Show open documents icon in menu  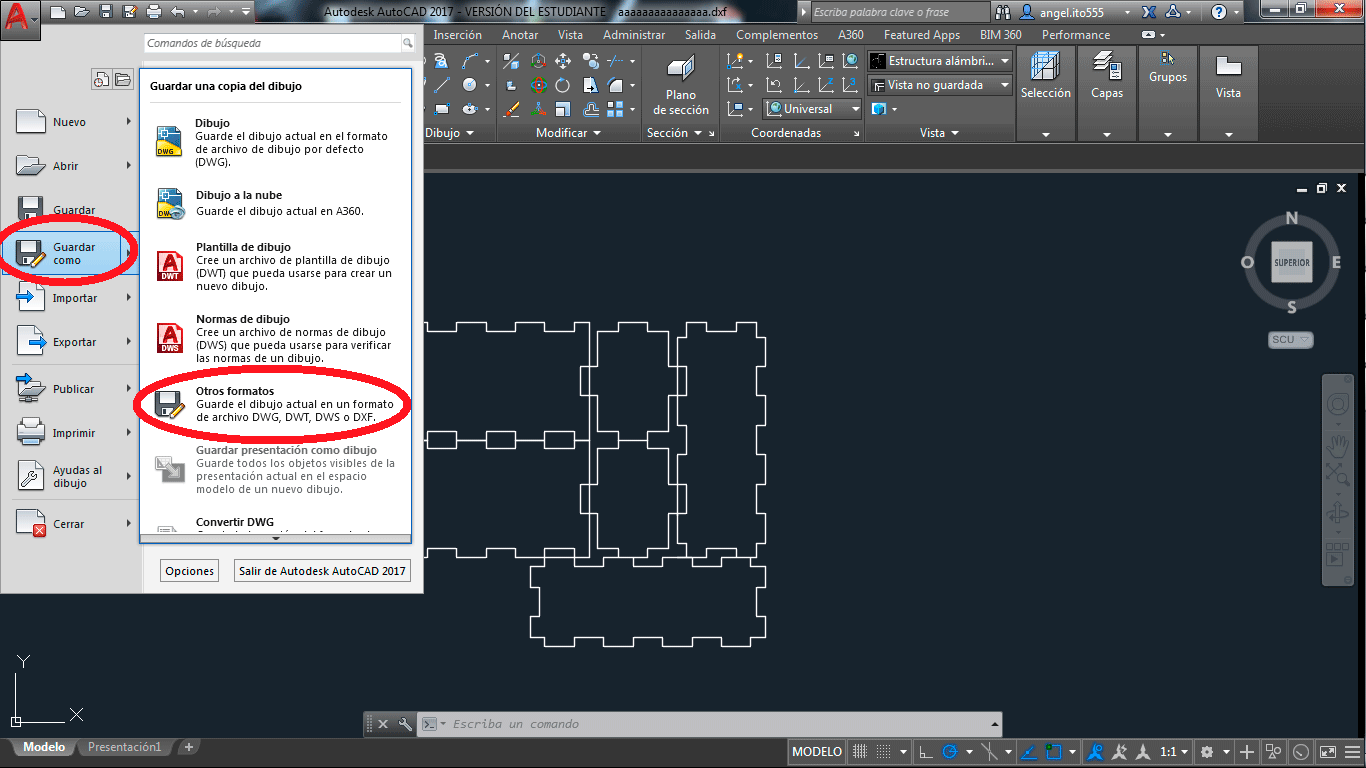coord(122,80)
